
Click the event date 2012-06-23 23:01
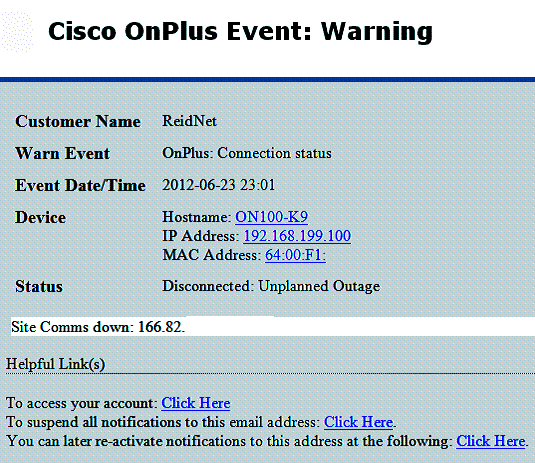click(218, 185)
